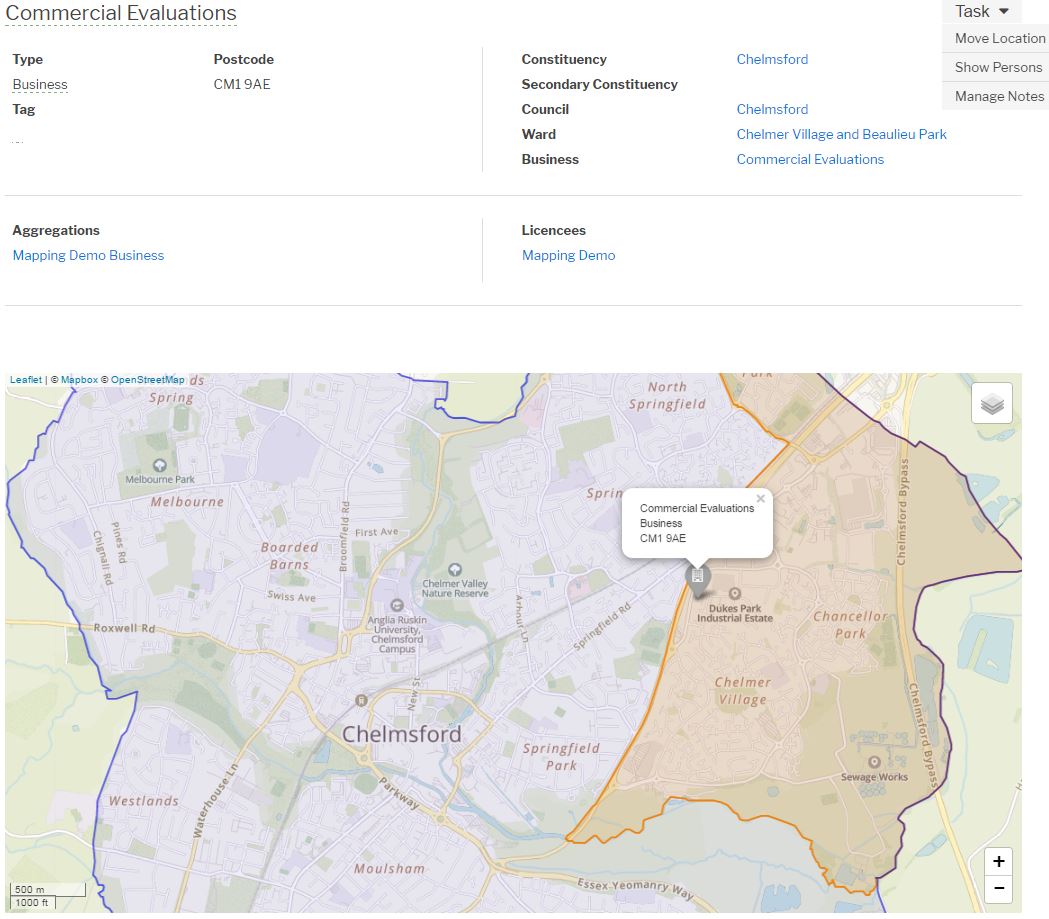Zoom in with the plus map button
Viewport: 1049px width, 919px height.
point(998,861)
